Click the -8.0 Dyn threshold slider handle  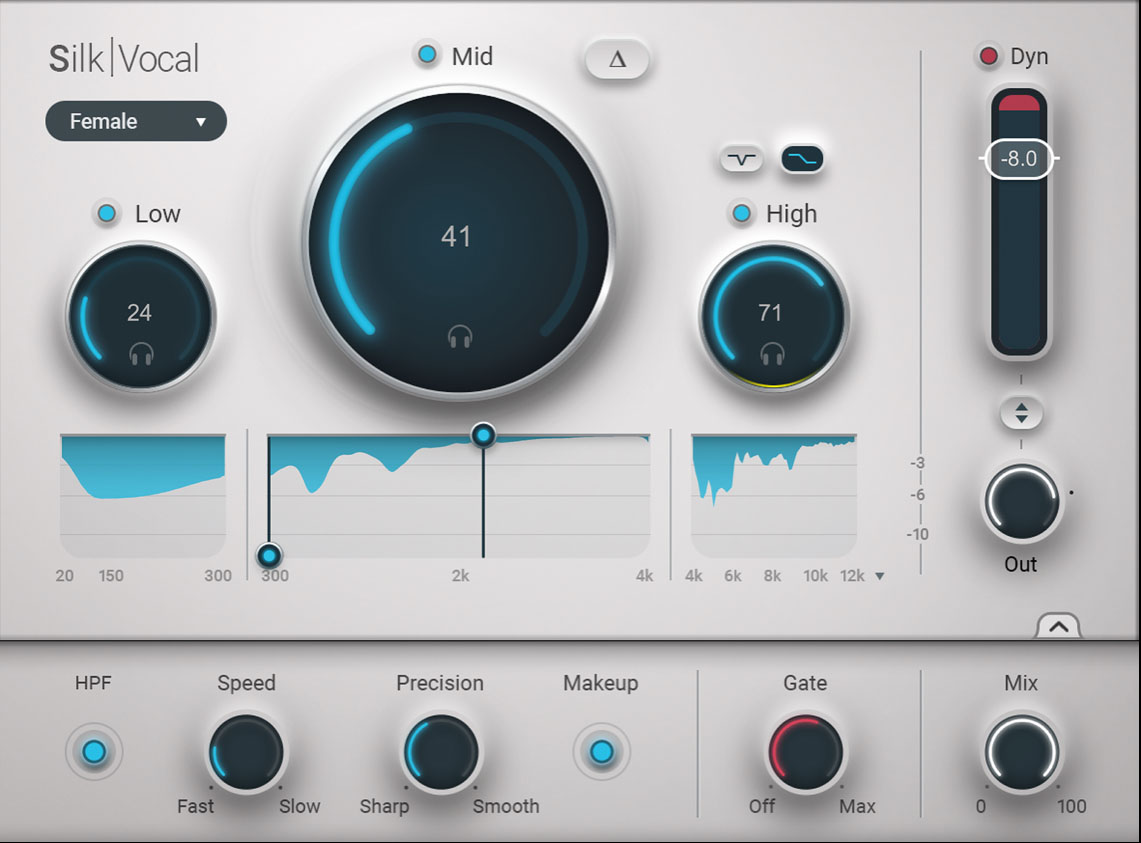(1019, 160)
